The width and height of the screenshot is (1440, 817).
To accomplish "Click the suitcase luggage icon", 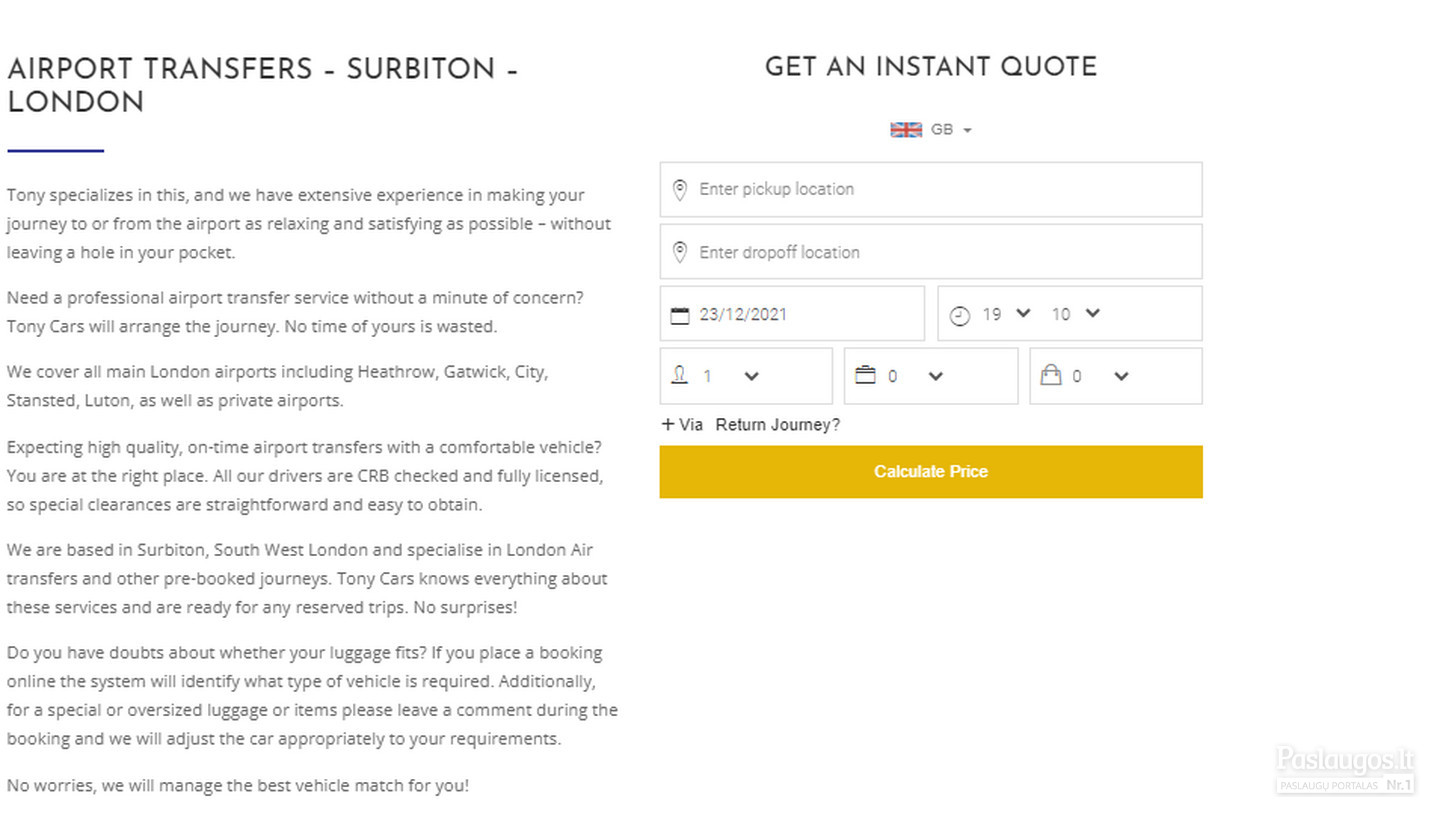I will [x=865, y=375].
